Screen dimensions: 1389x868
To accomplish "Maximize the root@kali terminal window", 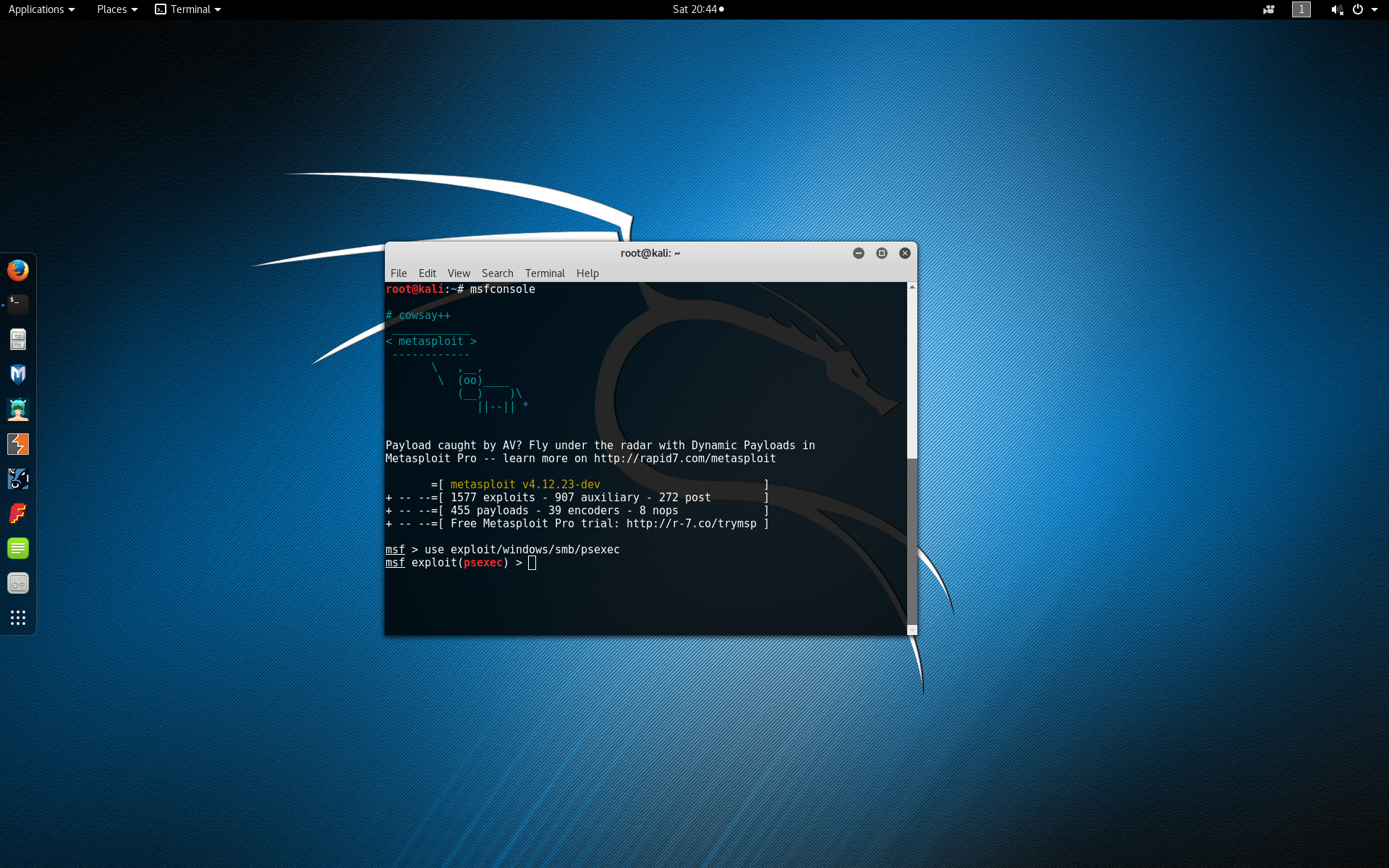I will pos(882,253).
